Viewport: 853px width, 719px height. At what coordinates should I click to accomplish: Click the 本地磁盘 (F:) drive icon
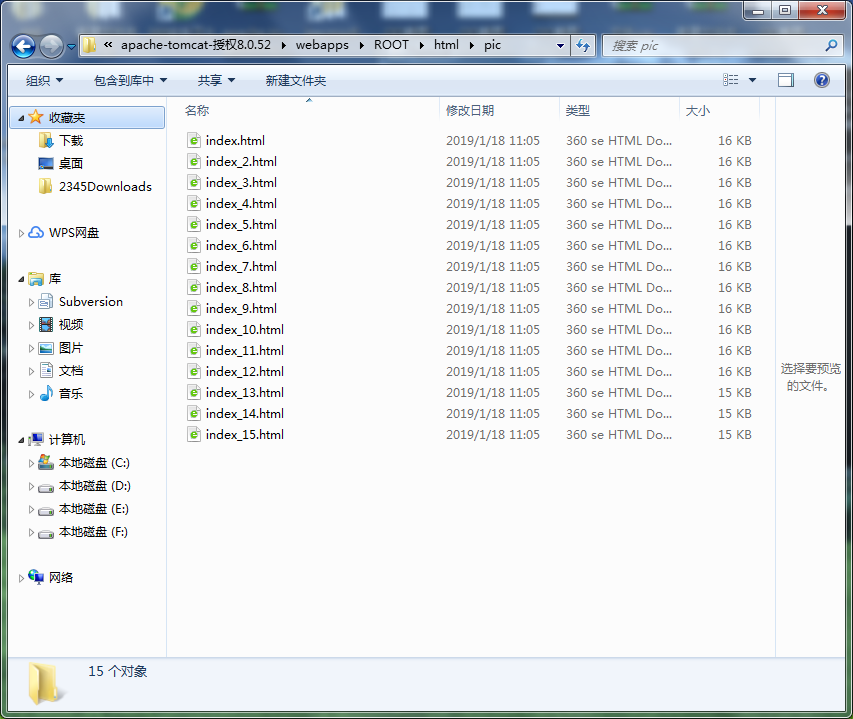(x=46, y=533)
